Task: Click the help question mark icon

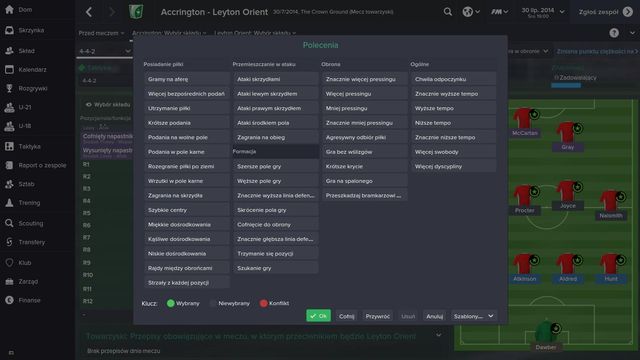Action: tap(614, 33)
